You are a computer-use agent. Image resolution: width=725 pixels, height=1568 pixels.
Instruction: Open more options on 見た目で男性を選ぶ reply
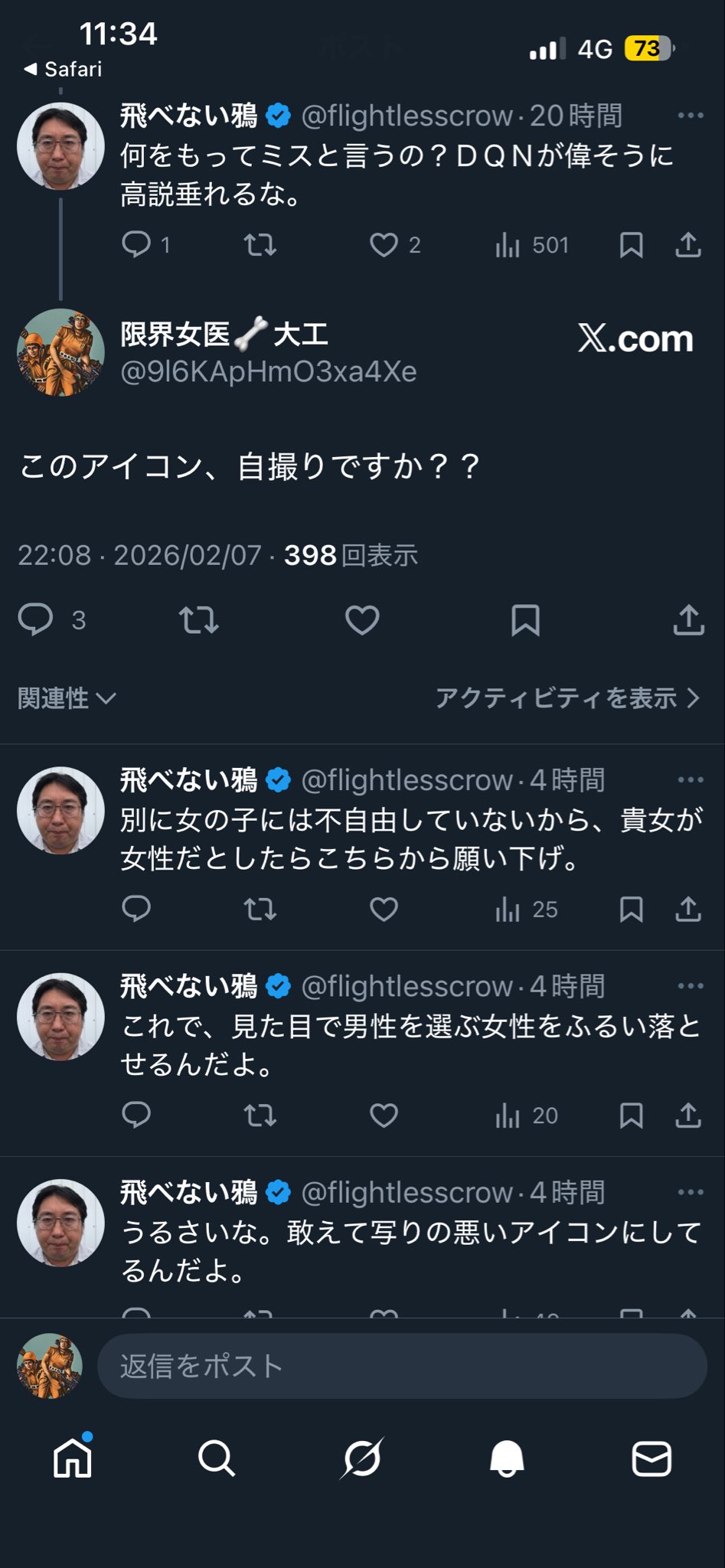click(x=691, y=986)
